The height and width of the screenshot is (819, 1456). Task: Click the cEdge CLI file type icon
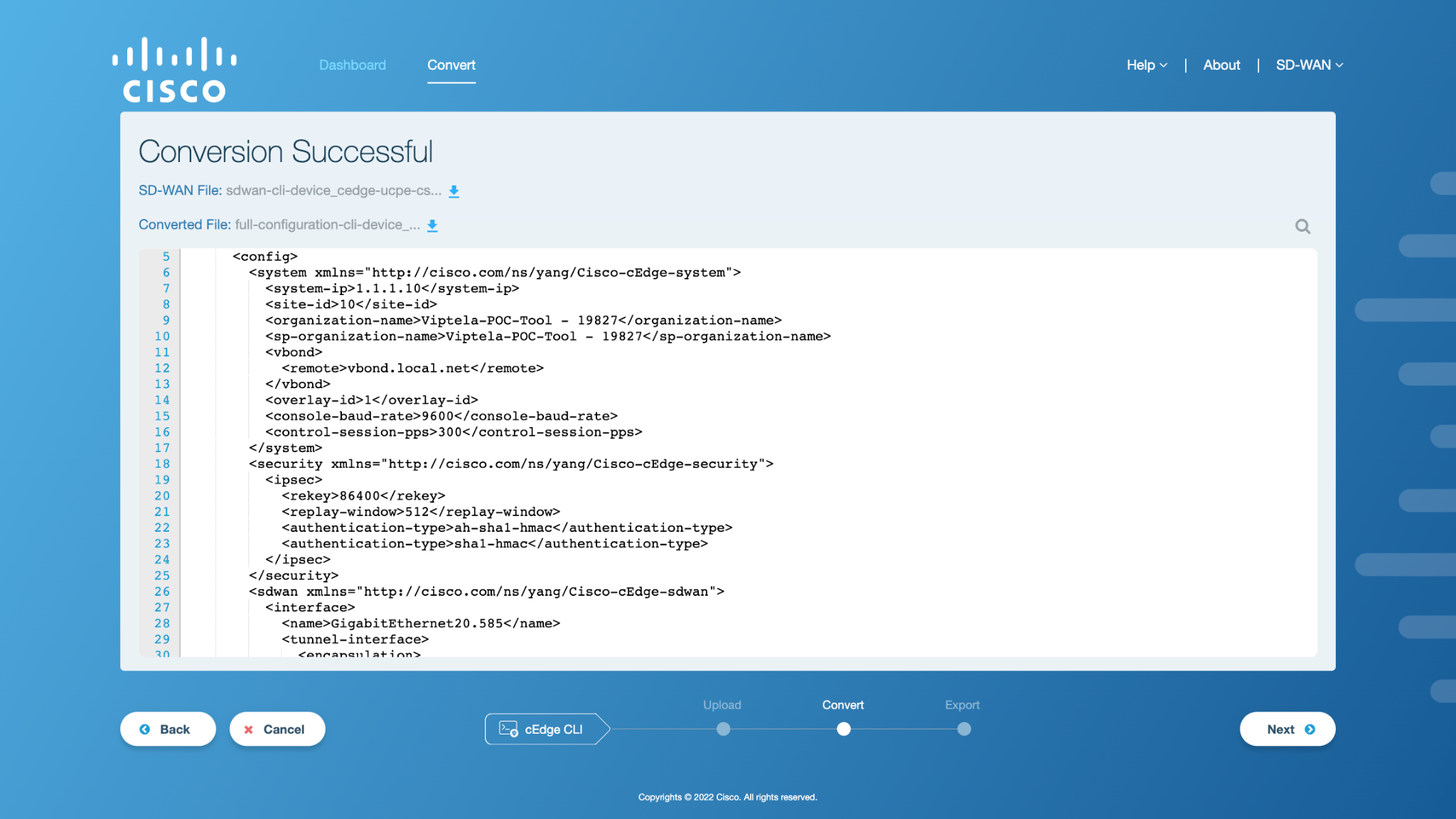coord(508,729)
